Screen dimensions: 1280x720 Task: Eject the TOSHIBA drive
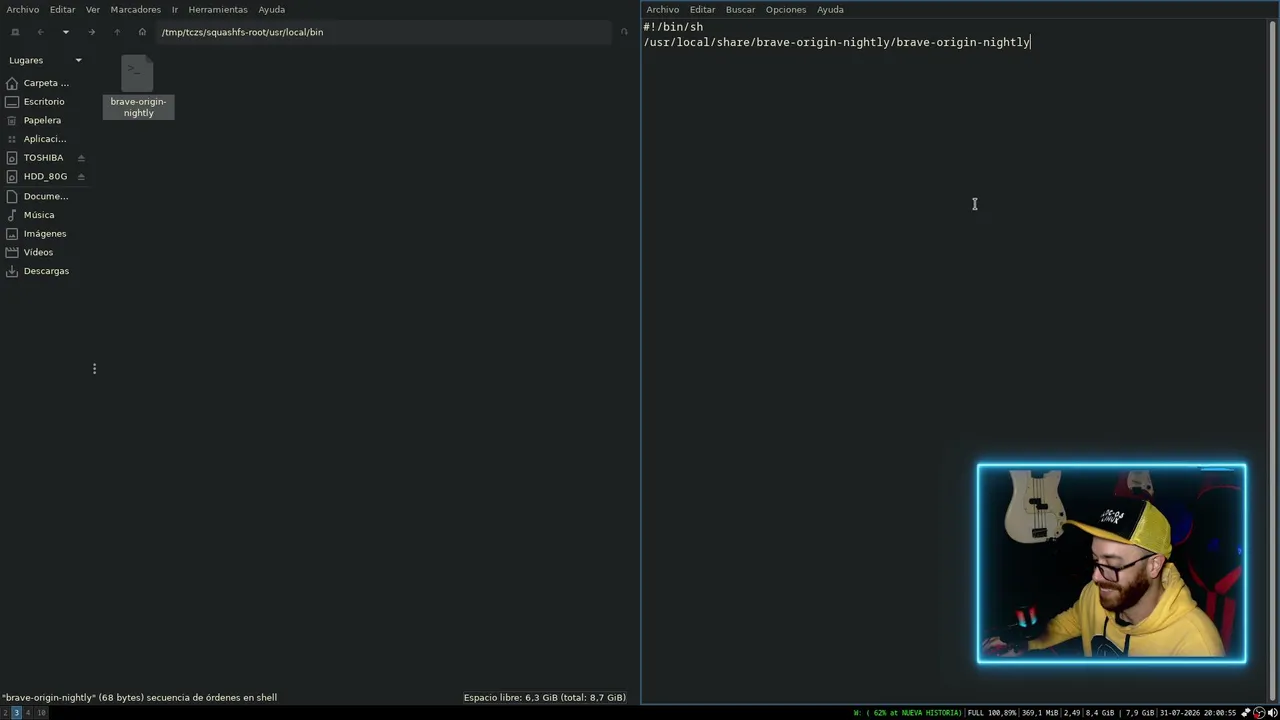click(x=81, y=158)
